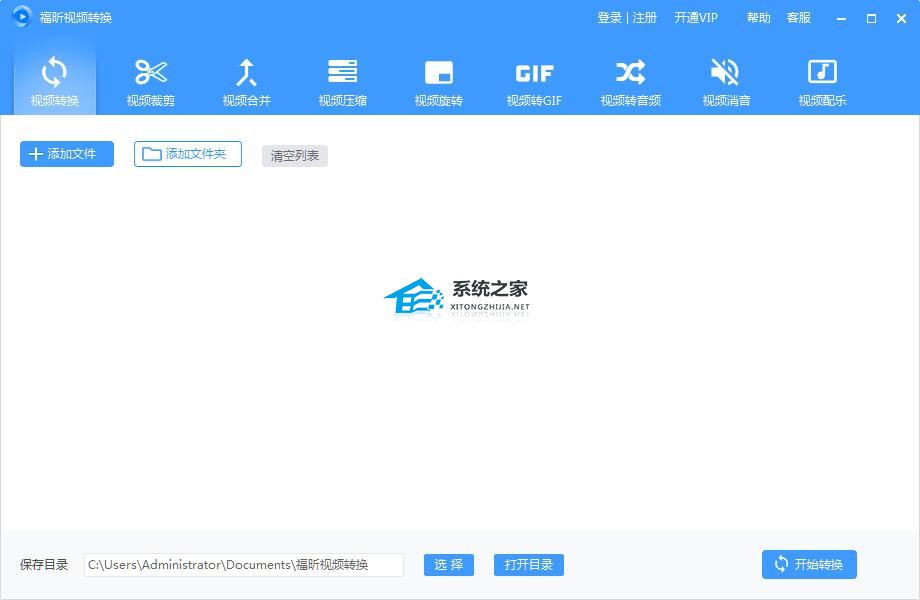Open the 视频压缩 compression tool

(x=343, y=81)
